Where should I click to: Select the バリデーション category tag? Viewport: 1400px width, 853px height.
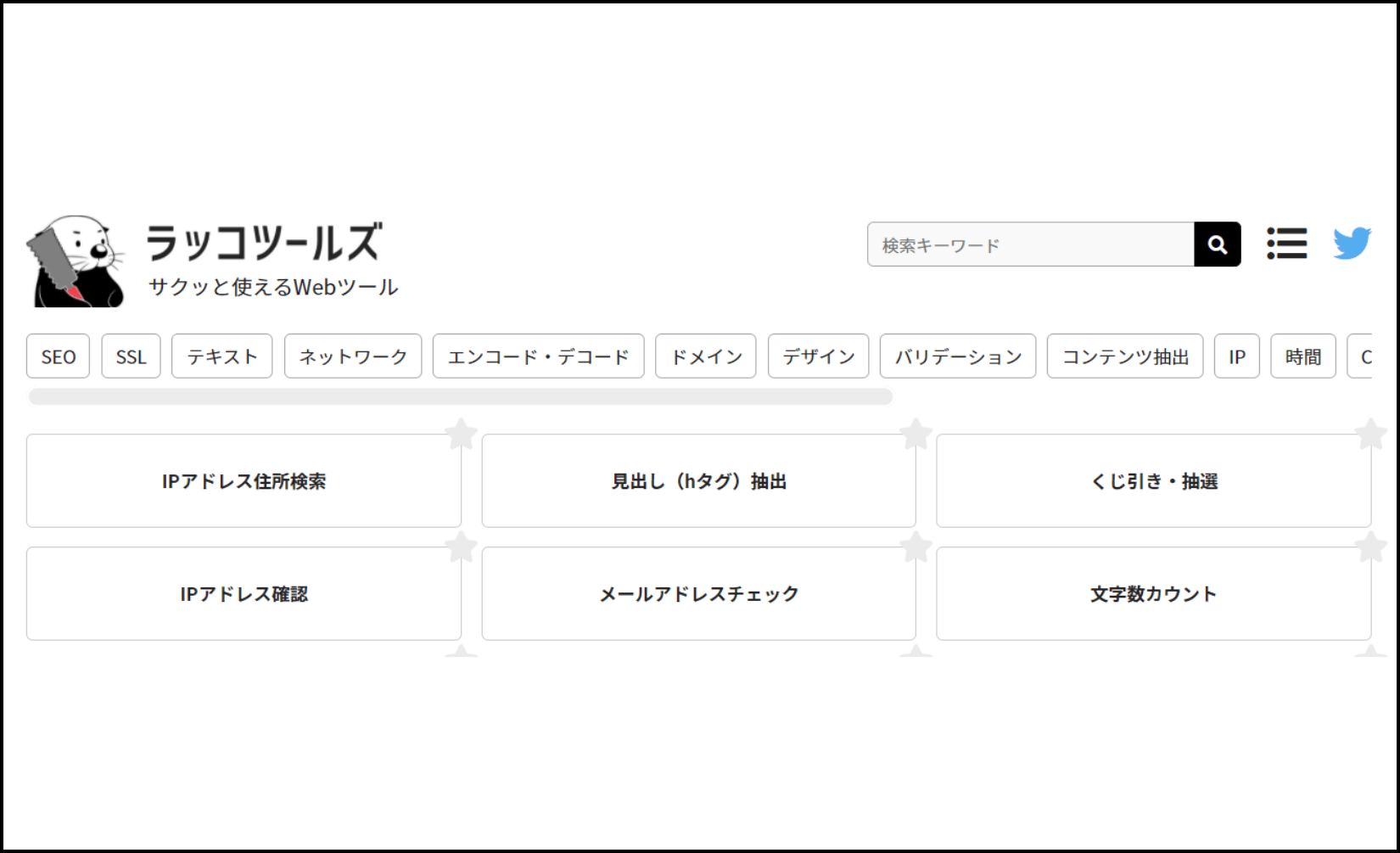pyautogui.click(x=958, y=356)
